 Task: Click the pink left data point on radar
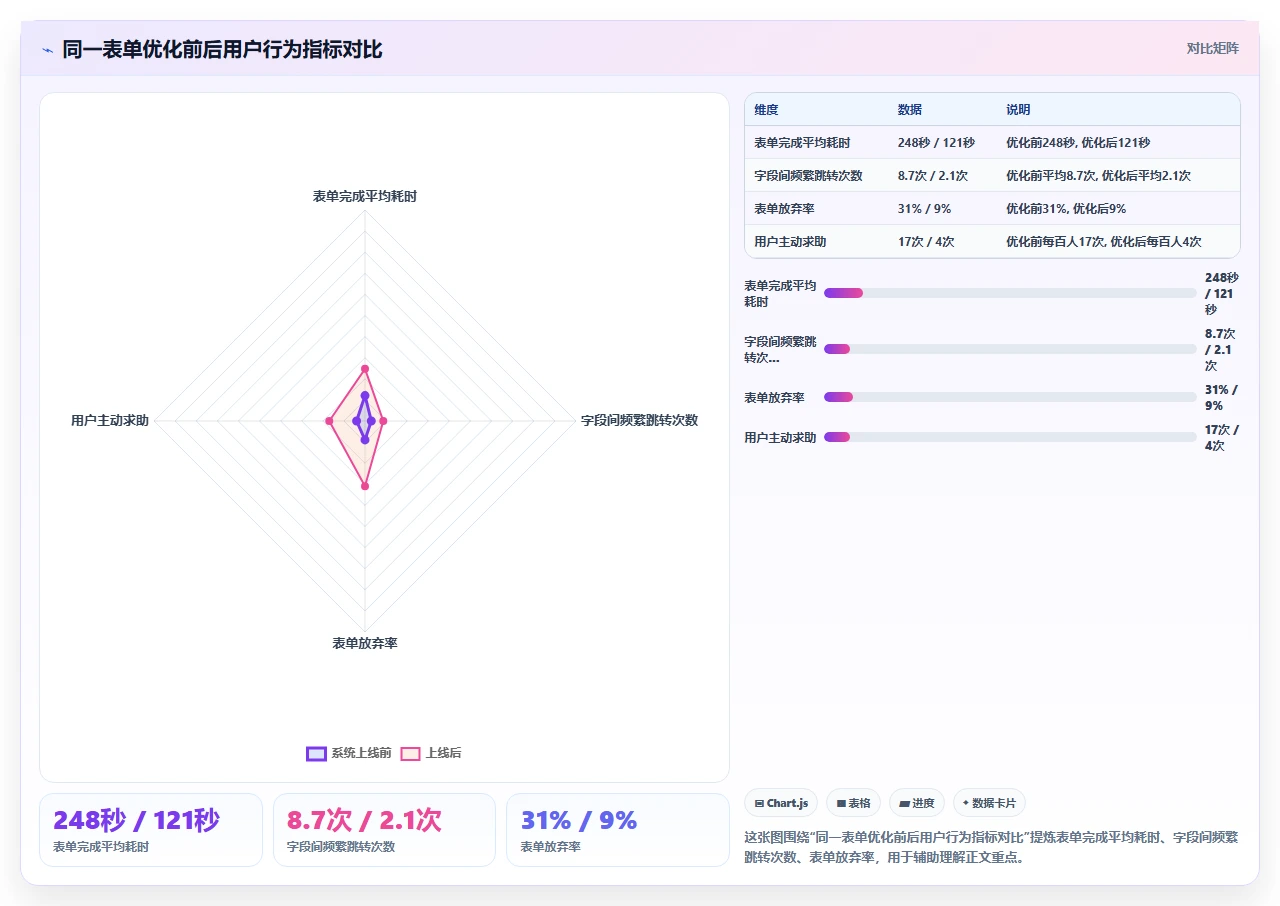(x=329, y=421)
